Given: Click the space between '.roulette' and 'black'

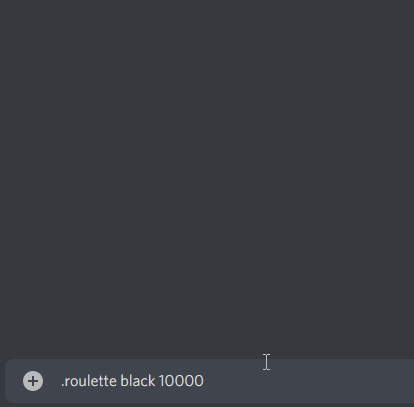Looking at the screenshot, I should (118, 381).
